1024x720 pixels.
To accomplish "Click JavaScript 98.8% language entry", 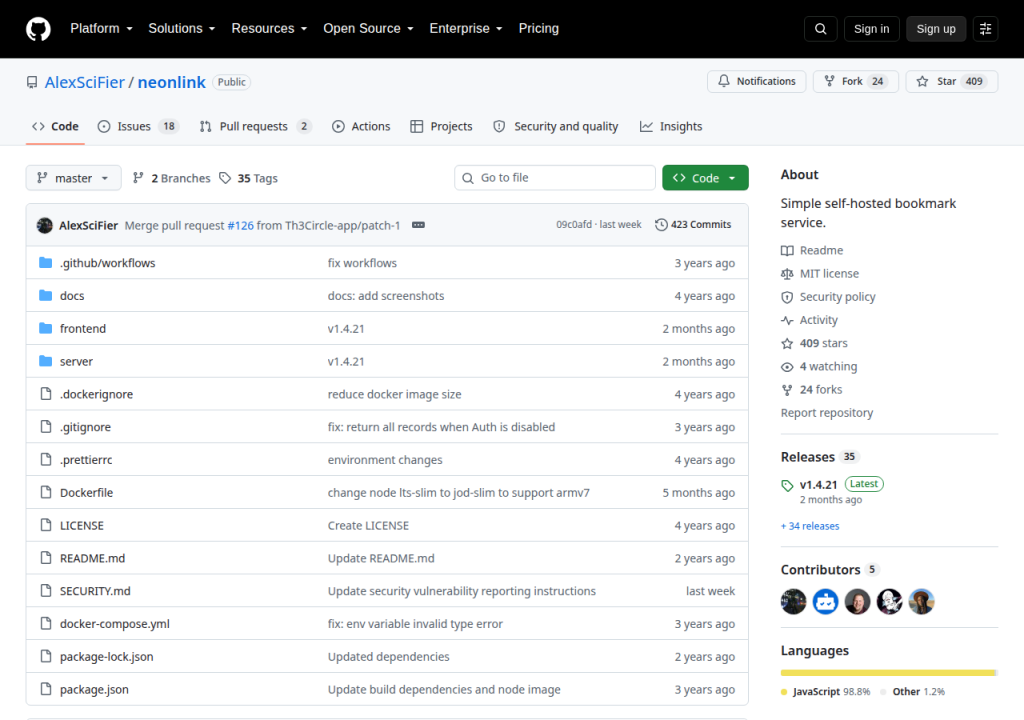I will point(826,692).
